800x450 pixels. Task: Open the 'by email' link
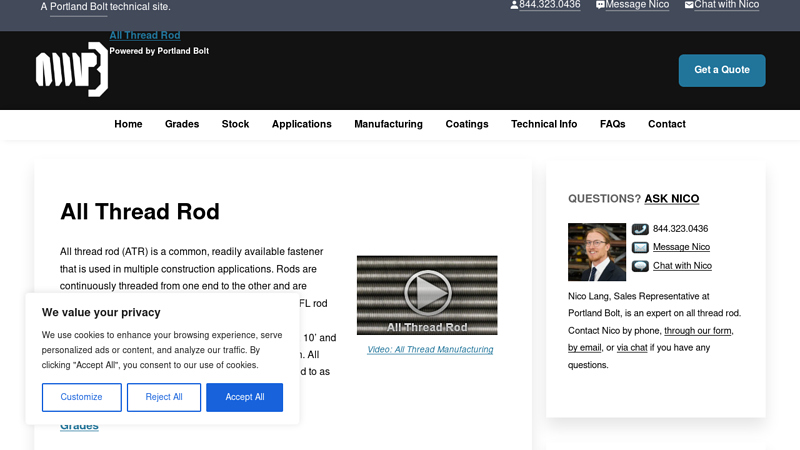[585, 347]
